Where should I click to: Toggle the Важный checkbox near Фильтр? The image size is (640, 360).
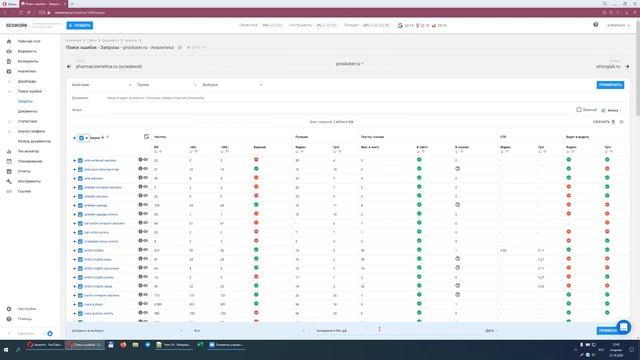tap(579, 110)
